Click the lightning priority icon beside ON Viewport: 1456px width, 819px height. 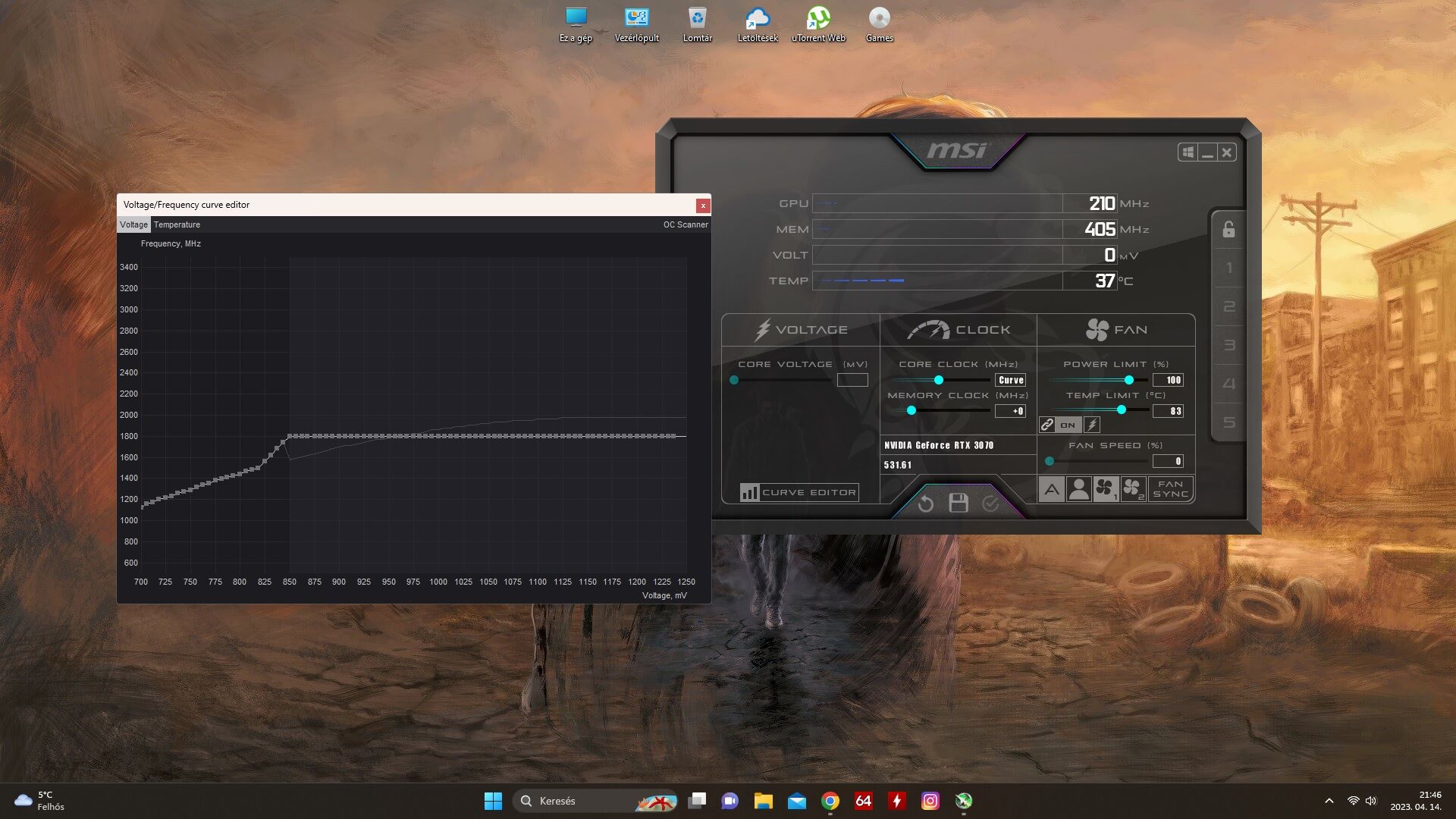(x=1092, y=425)
